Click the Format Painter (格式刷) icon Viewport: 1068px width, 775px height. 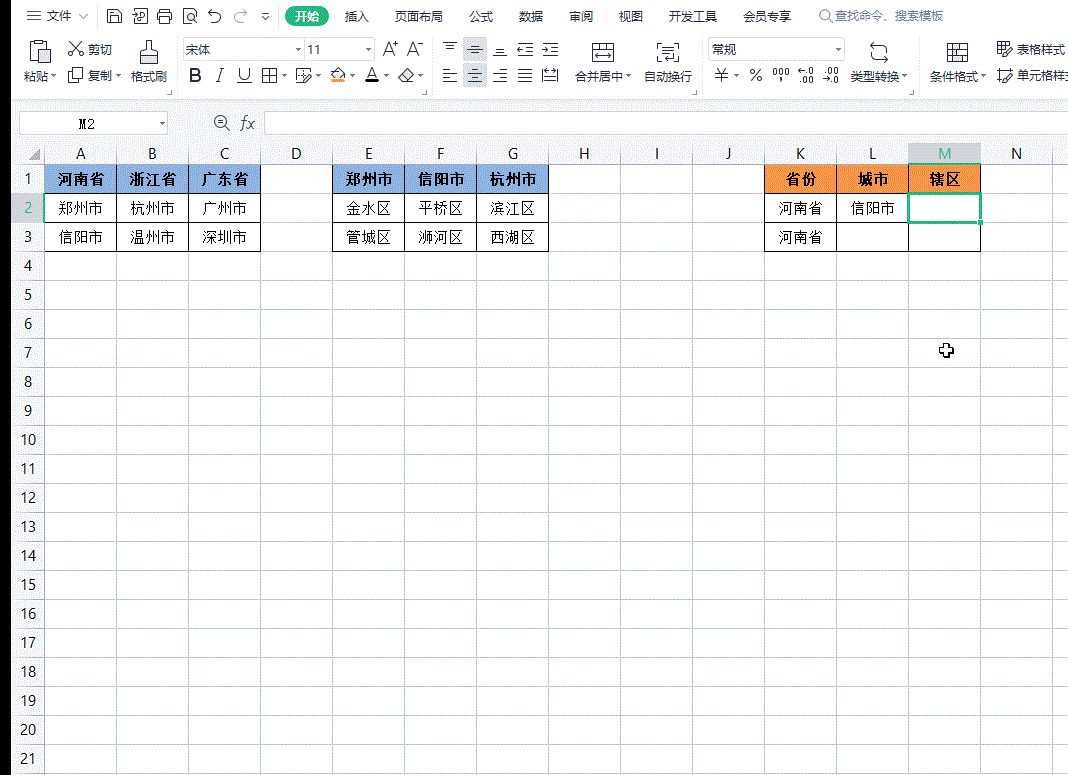148,52
